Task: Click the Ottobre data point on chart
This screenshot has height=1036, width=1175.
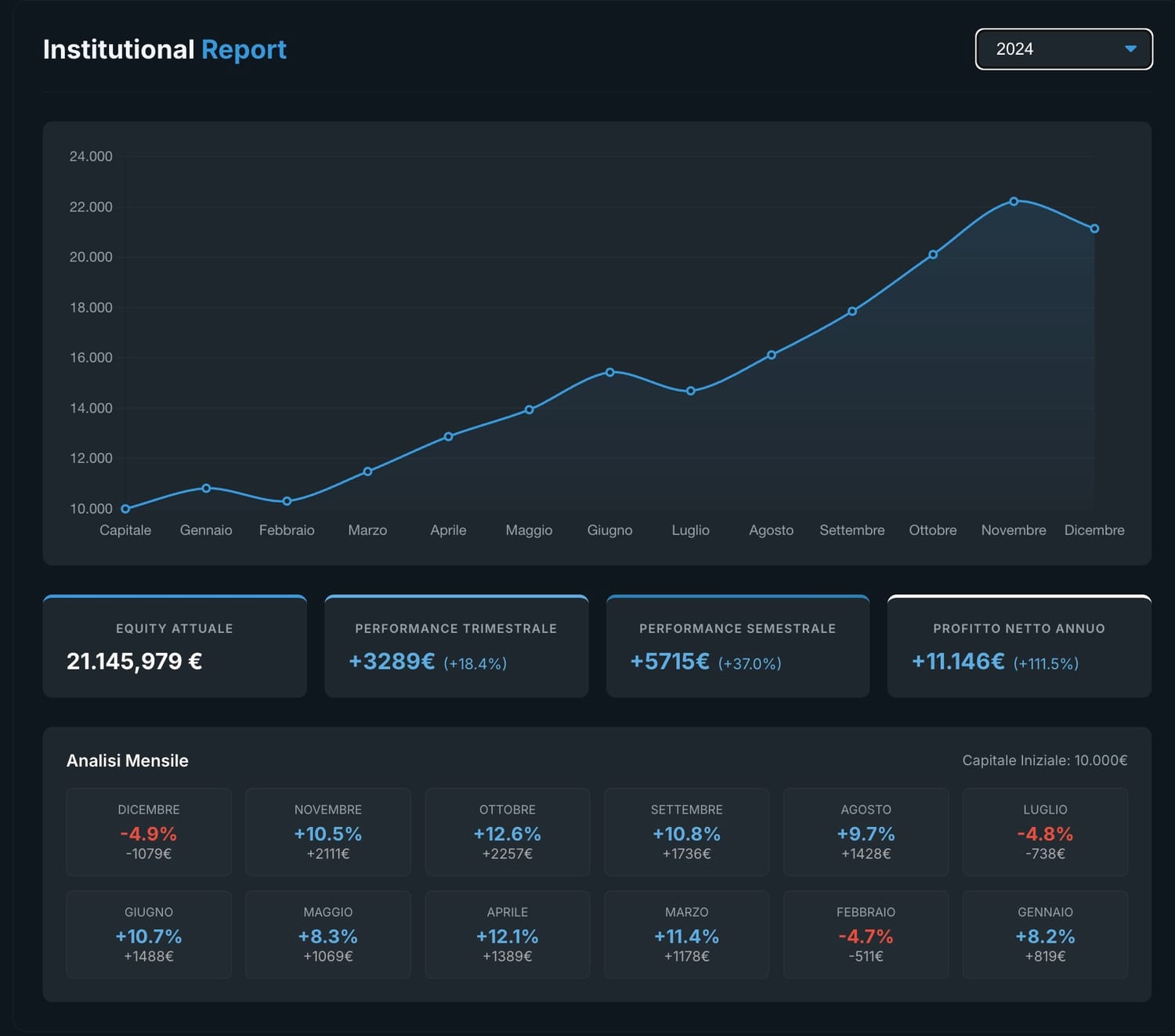Action: click(933, 254)
